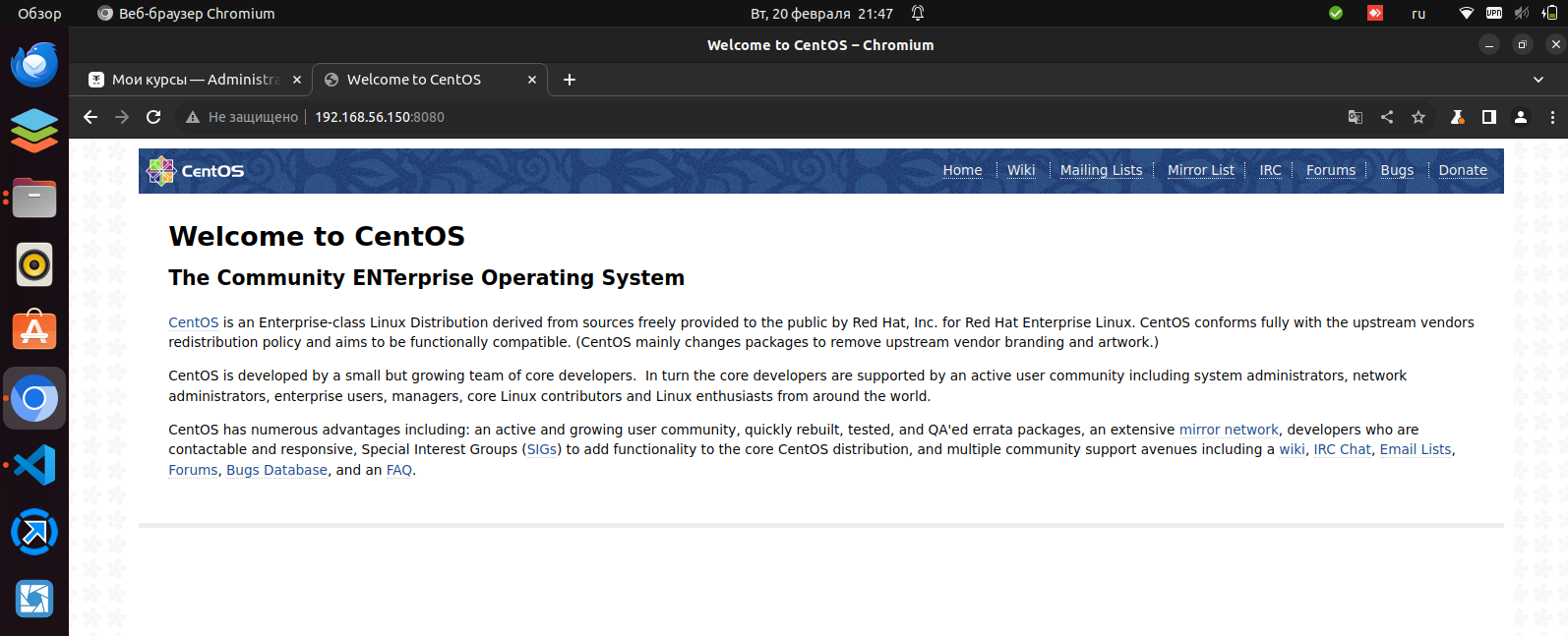Open Thunderbird mail from the dock
The width and height of the screenshot is (1568, 636).
(34, 65)
